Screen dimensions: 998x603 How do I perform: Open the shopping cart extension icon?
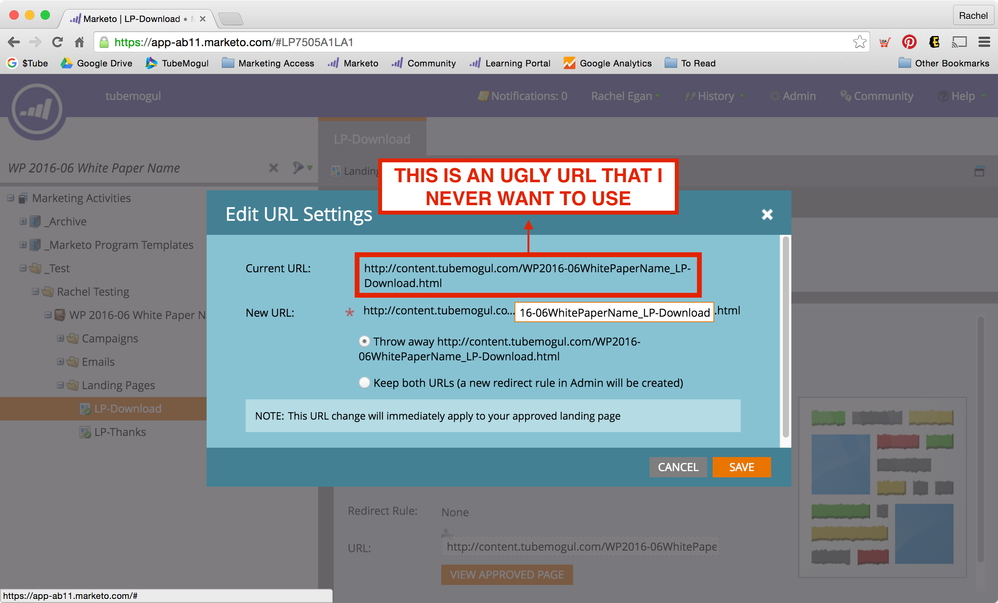coord(885,42)
